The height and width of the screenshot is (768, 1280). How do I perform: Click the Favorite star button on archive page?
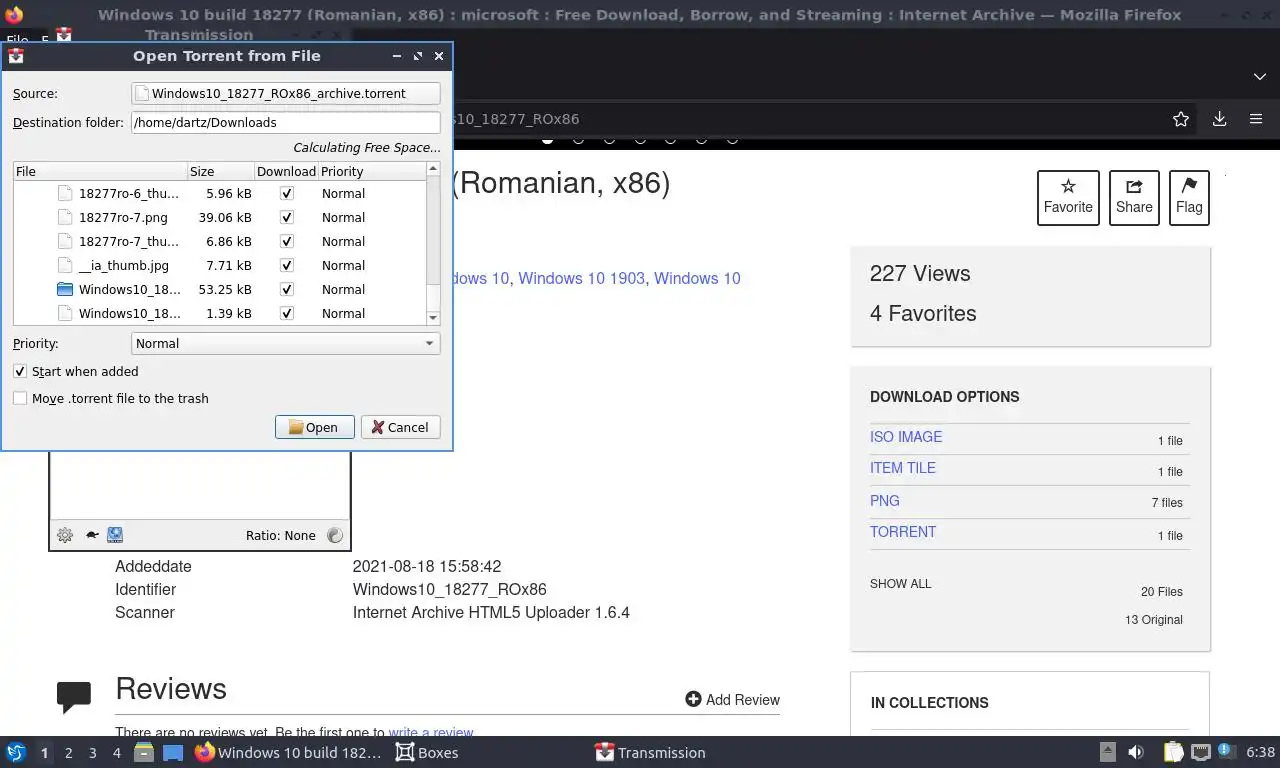[x=1068, y=197]
